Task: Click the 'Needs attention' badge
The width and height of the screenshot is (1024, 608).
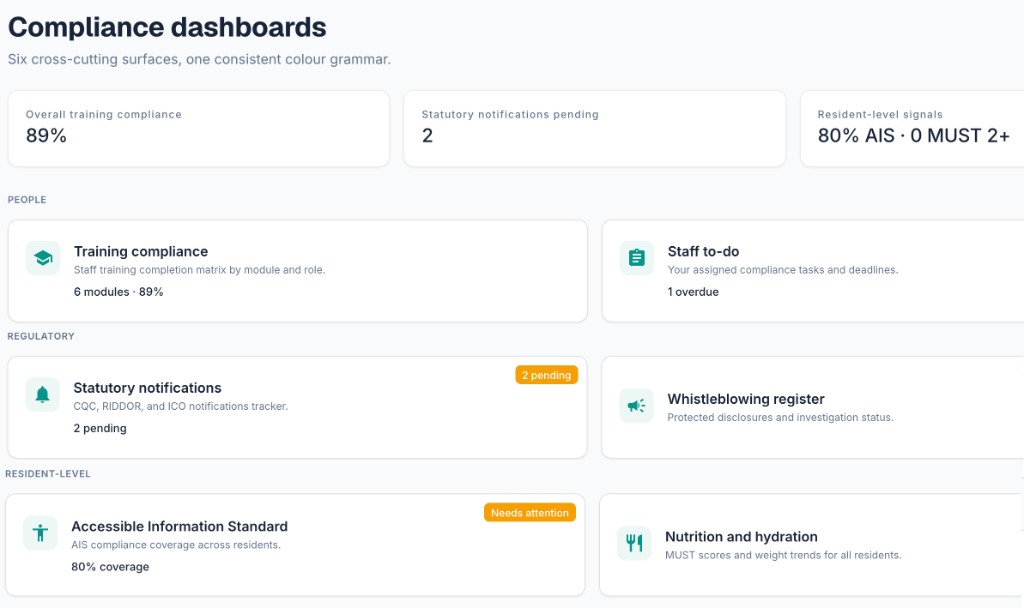Action: (530, 513)
